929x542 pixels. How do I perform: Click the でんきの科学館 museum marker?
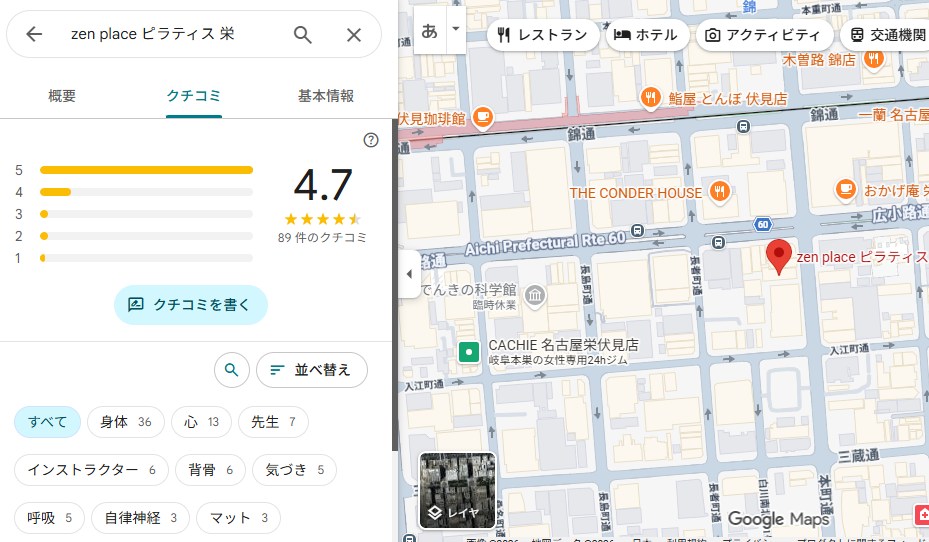pyautogui.click(x=535, y=295)
